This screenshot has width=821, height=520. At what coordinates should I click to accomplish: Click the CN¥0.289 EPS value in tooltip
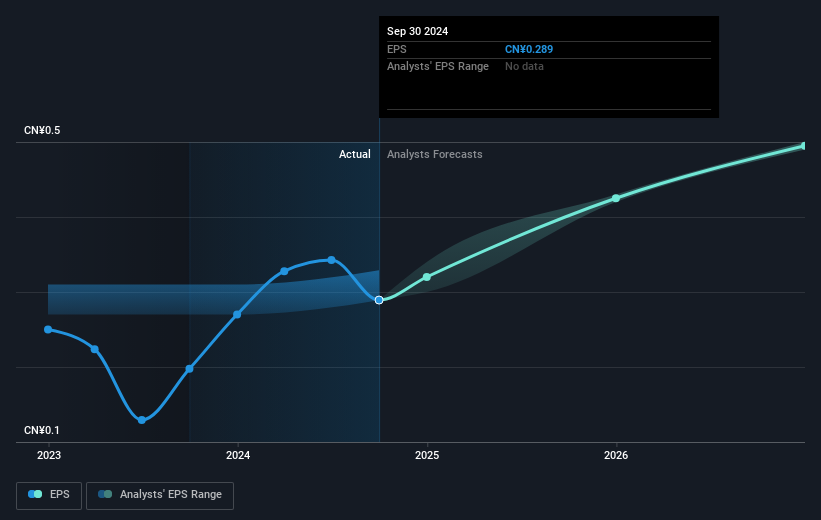[x=529, y=49]
